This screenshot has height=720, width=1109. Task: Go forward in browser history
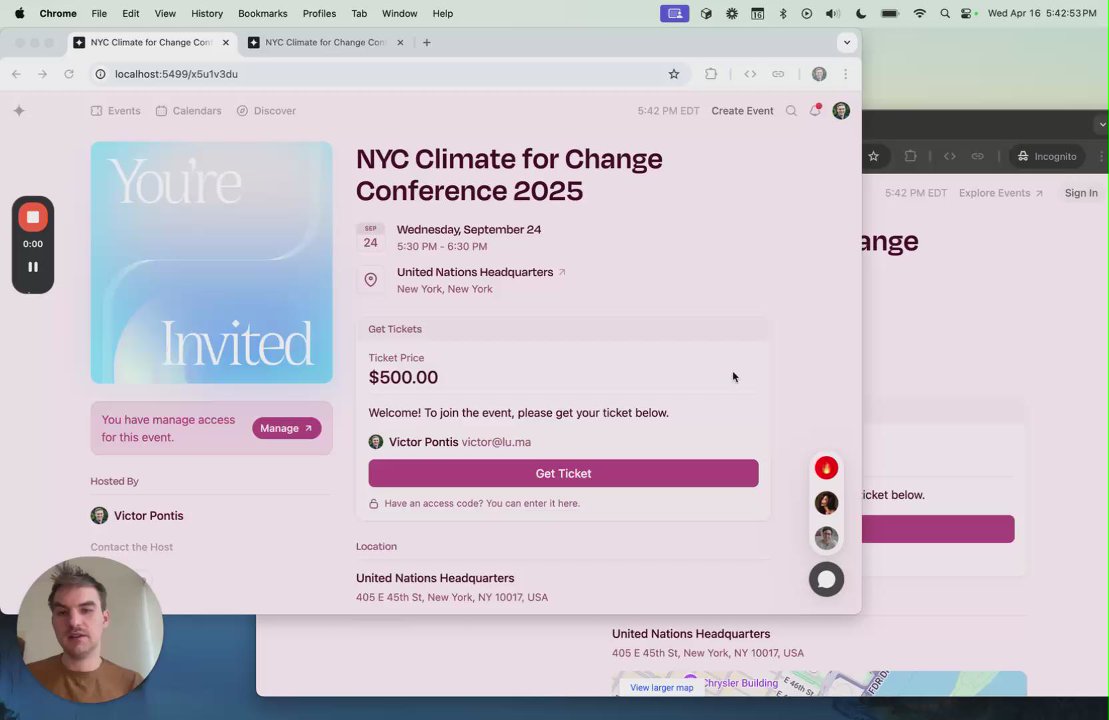[x=42, y=74]
